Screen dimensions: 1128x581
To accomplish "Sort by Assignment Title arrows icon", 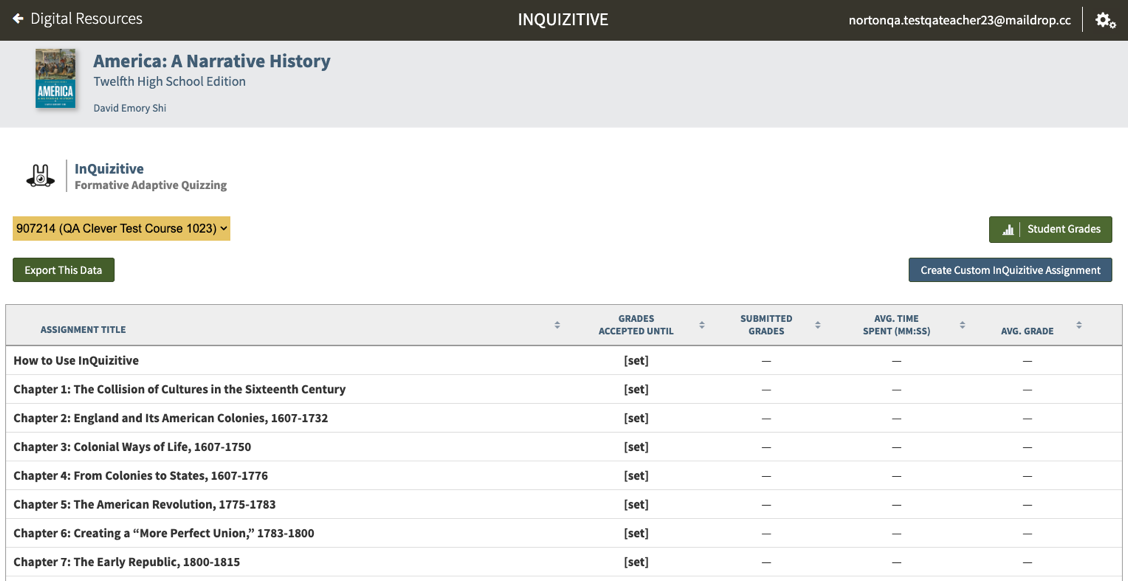I will click(x=557, y=325).
